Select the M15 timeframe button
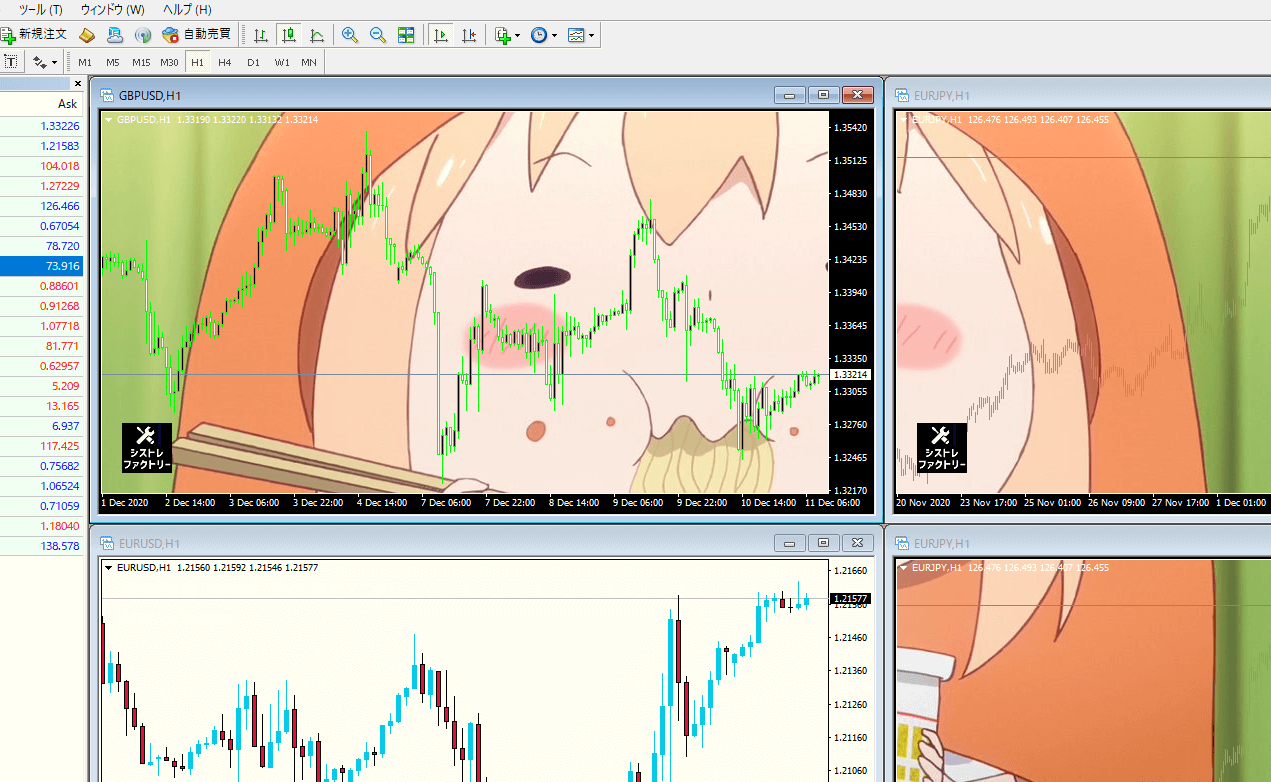 (141, 62)
